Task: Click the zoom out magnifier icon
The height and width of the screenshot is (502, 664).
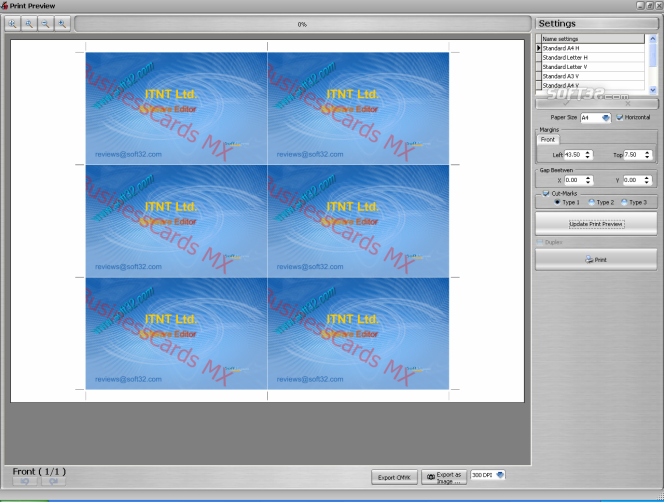Action: pos(45,24)
